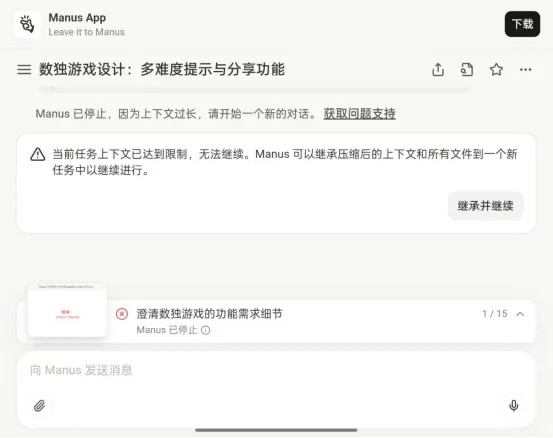Click the Manus App title text
The image size is (553, 438).
(77, 18)
